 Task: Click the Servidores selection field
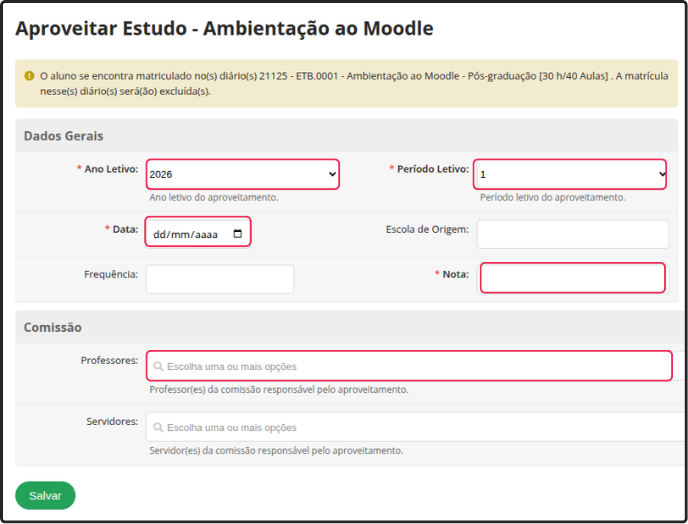click(417, 427)
